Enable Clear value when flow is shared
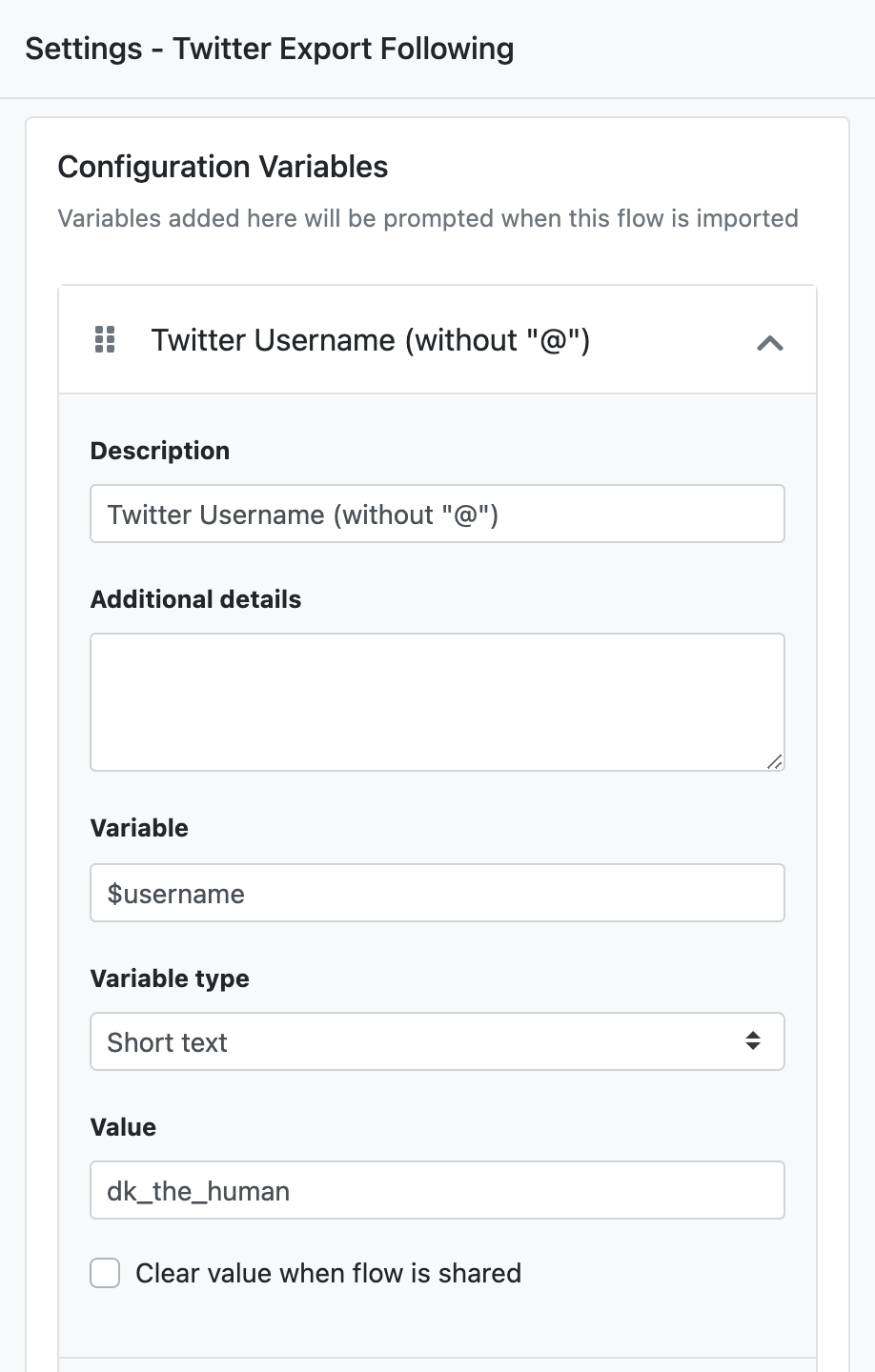 click(x=105, y=1273)
